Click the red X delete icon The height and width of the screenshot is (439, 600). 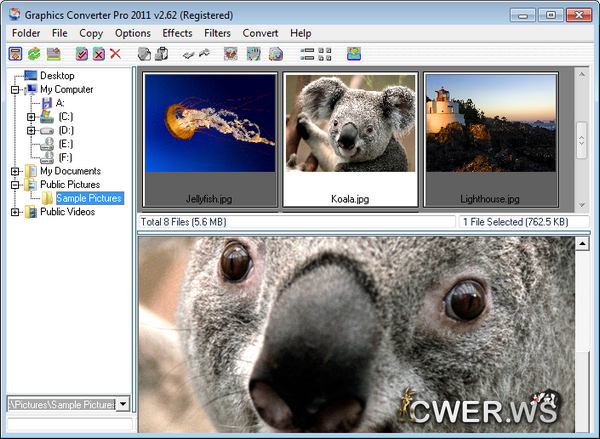pyautogui.click(x=116, y=54)
